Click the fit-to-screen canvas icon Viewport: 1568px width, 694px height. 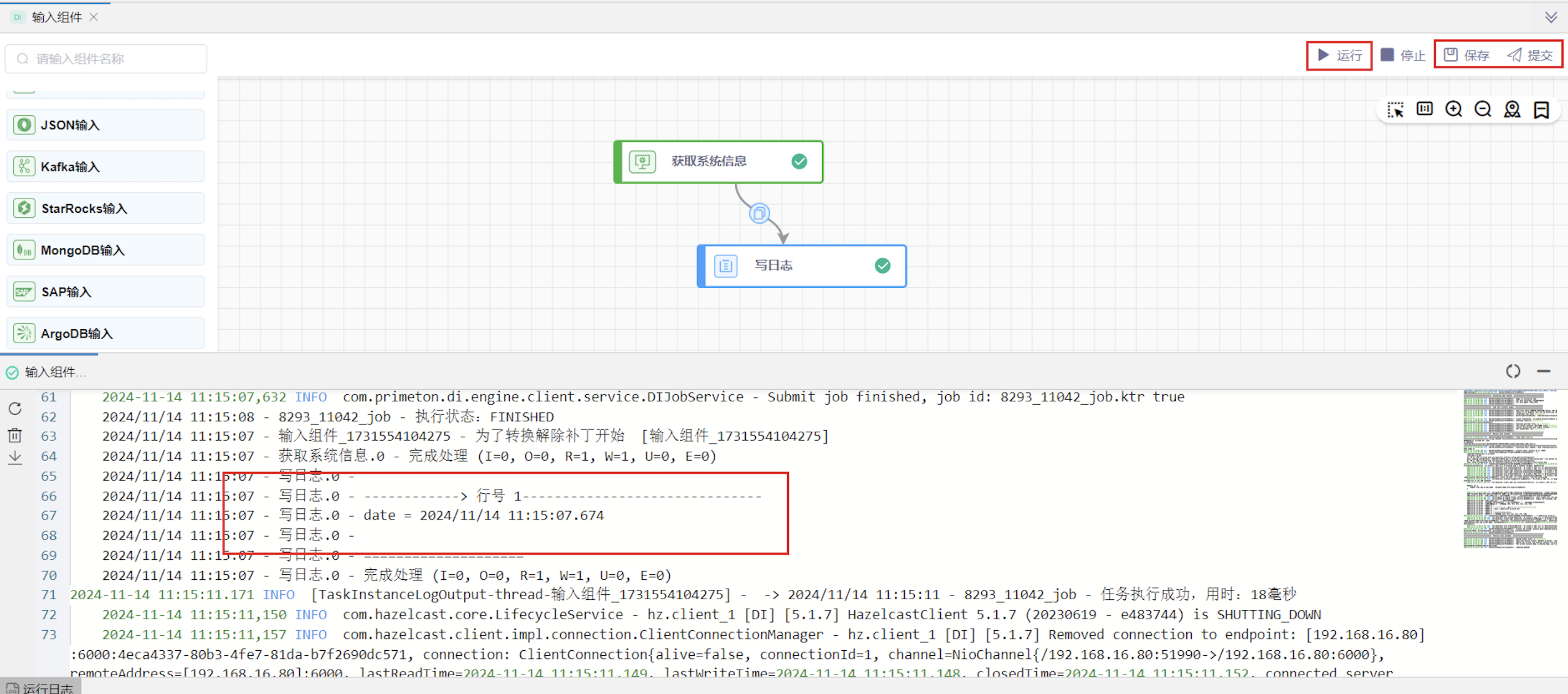(1424, 110)
